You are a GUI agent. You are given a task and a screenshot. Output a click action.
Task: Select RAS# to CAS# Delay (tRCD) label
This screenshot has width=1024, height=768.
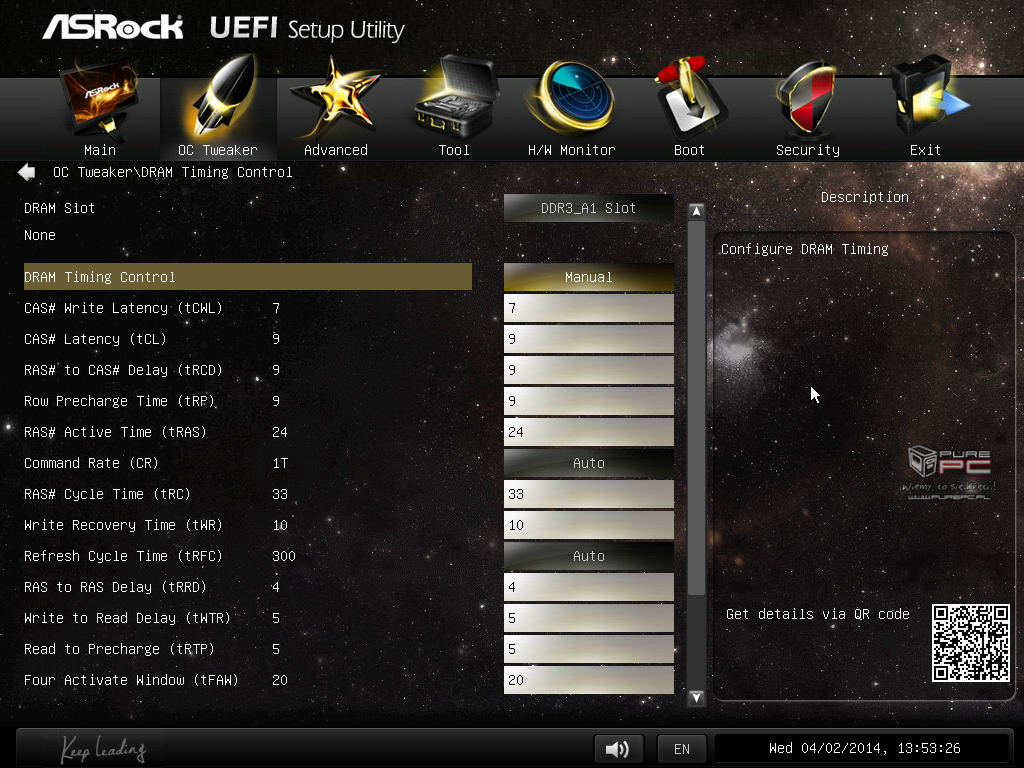coord(123,370)
